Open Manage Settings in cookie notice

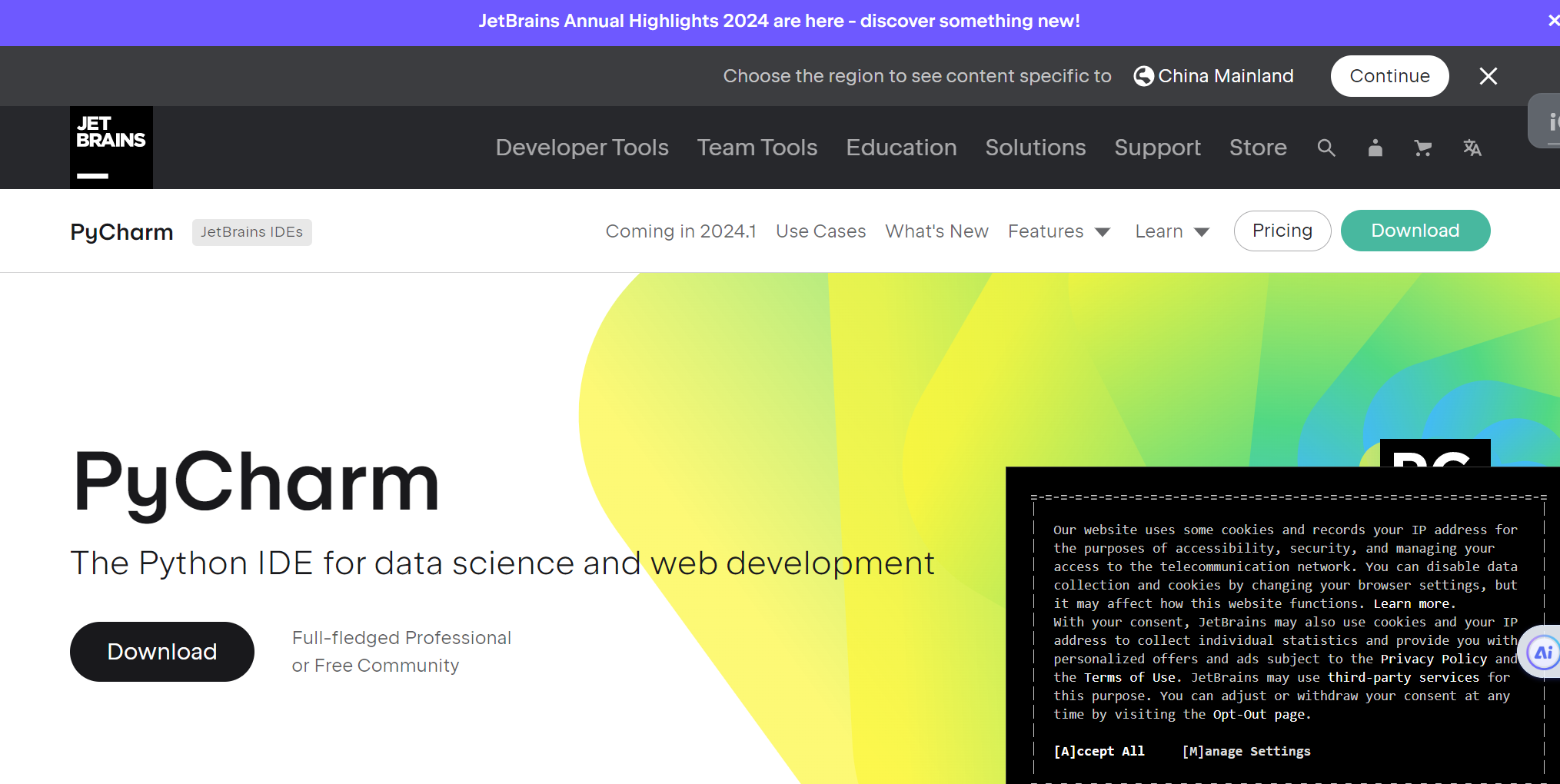click(x=1246, y=751)
